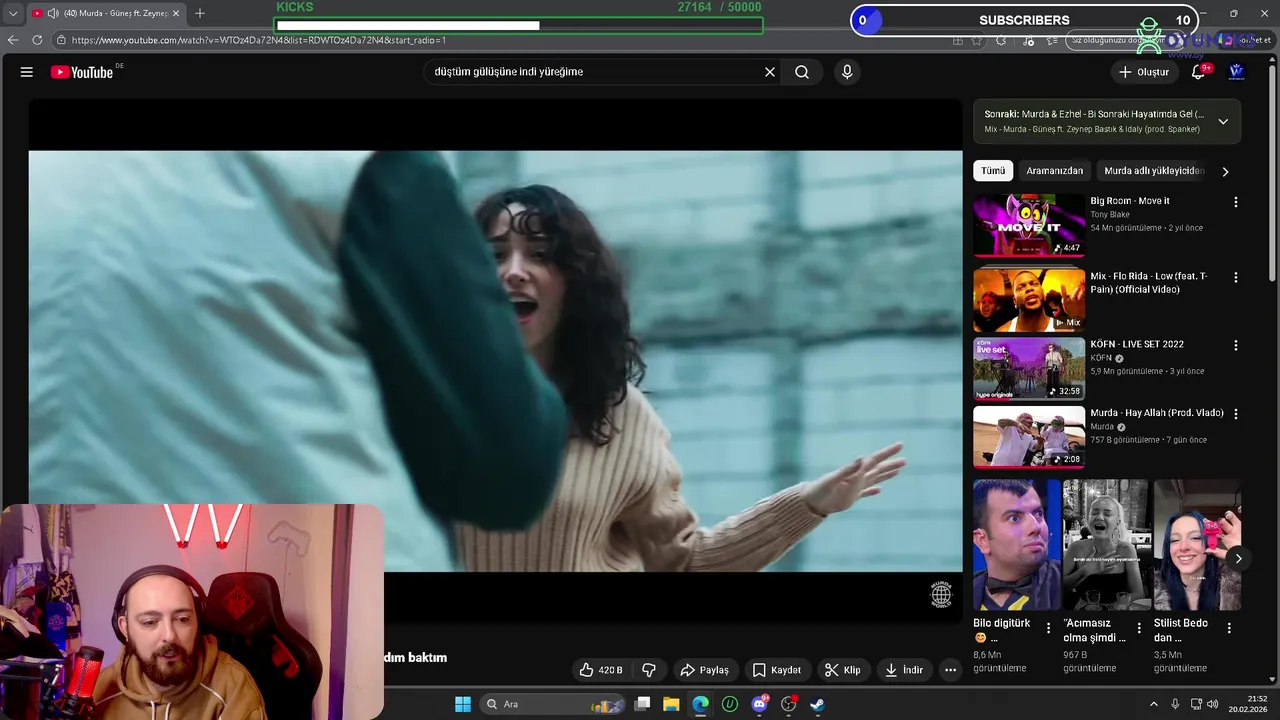1280x720 pixels.
Task: Download the video using İndir
Action: click(903, 670)
